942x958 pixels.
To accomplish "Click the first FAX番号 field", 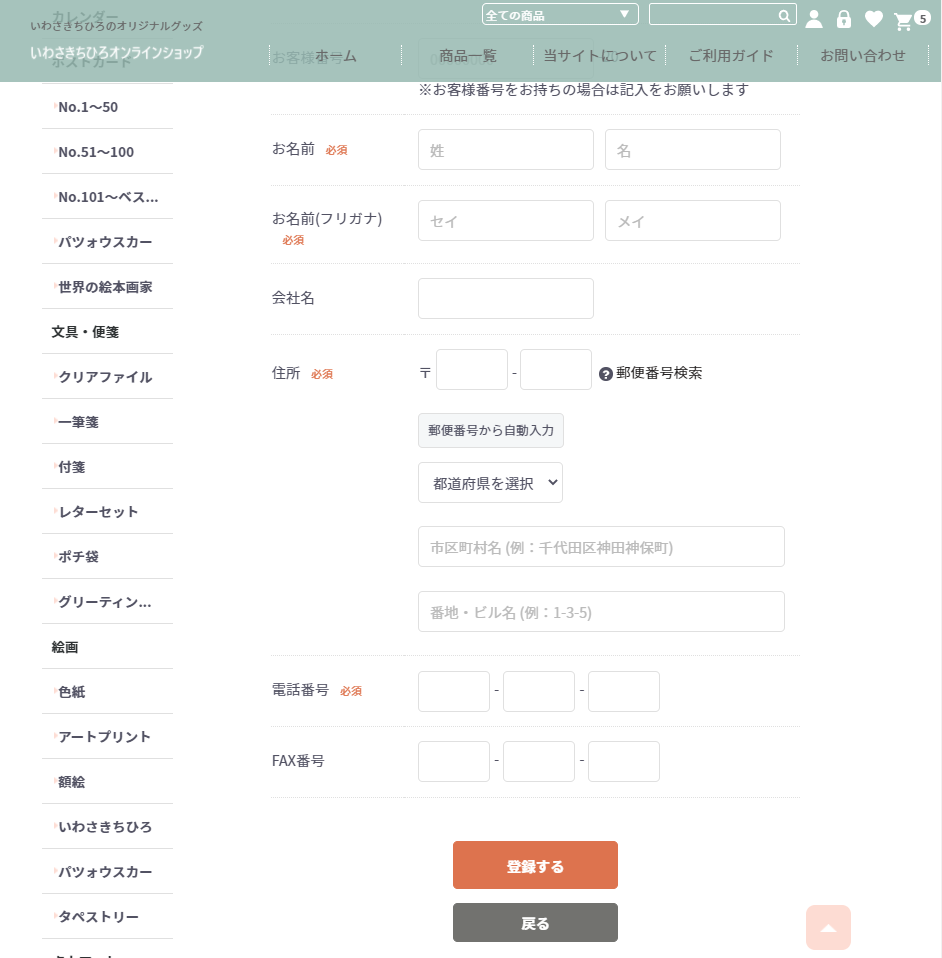I will click(454, 762).
